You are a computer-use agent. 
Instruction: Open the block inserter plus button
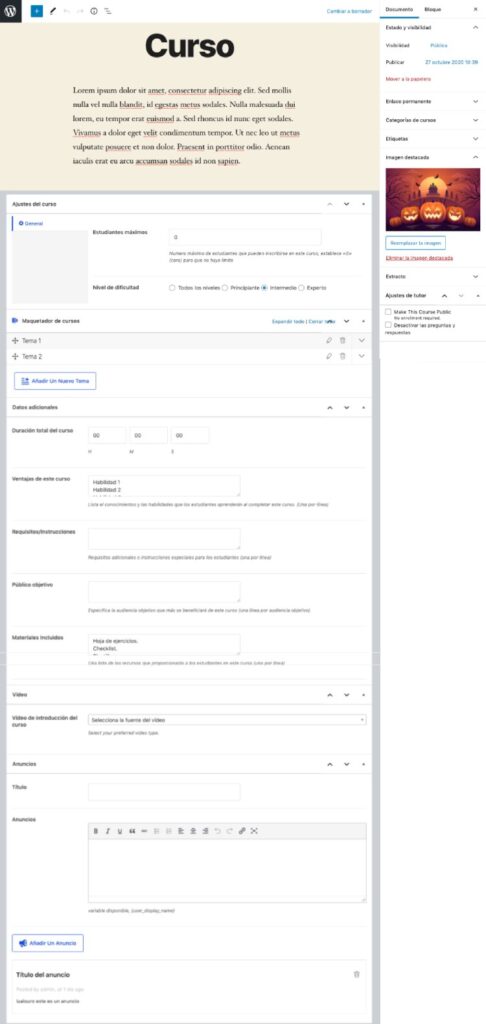(x=37, y=11)
